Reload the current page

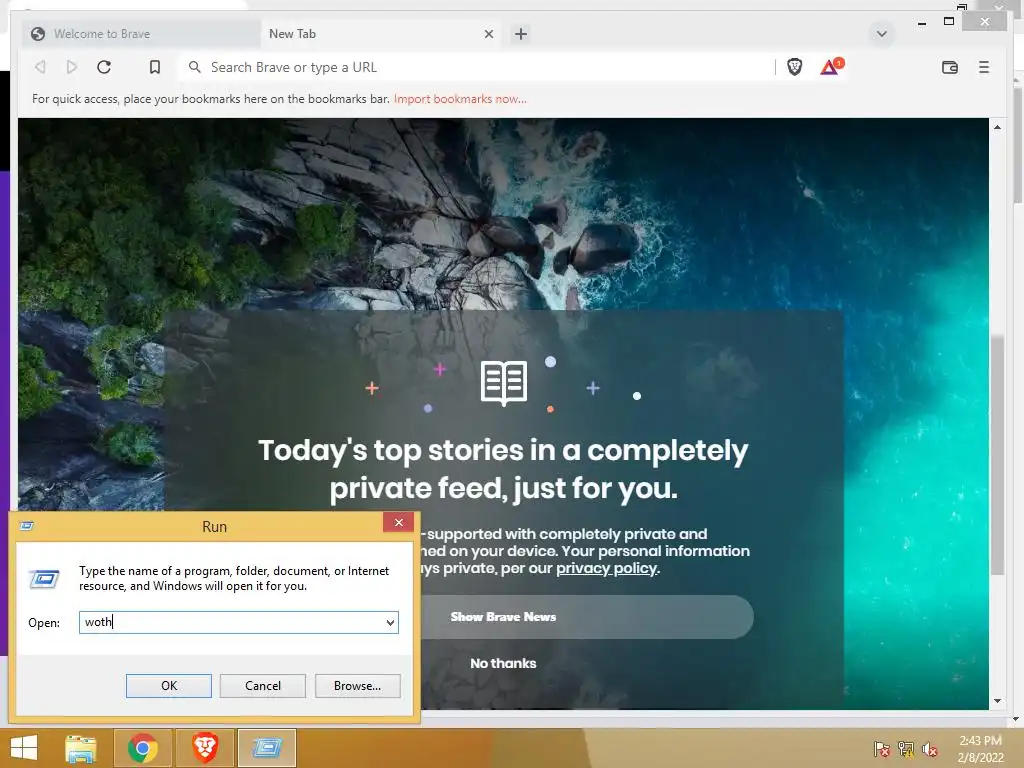(104, 67)
